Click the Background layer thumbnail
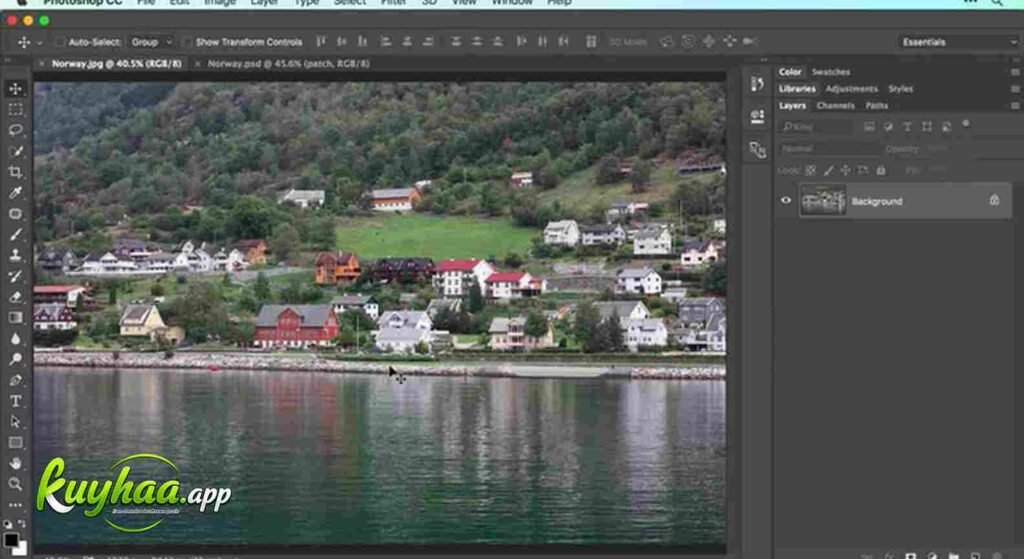The height and width of the screenshot is (559, 1024). pyautogui.click(x=823, y=200)
